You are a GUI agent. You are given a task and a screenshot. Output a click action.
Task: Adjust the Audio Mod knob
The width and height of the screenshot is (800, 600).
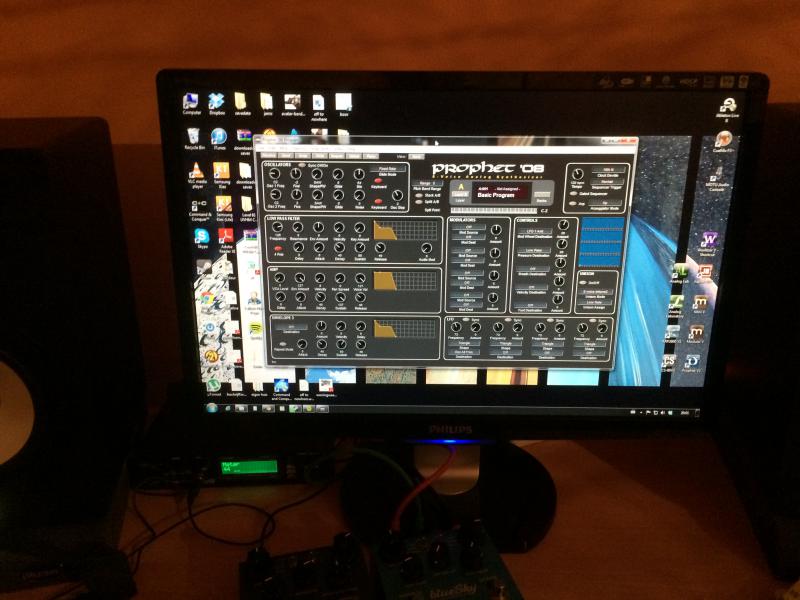coord(426,248)
